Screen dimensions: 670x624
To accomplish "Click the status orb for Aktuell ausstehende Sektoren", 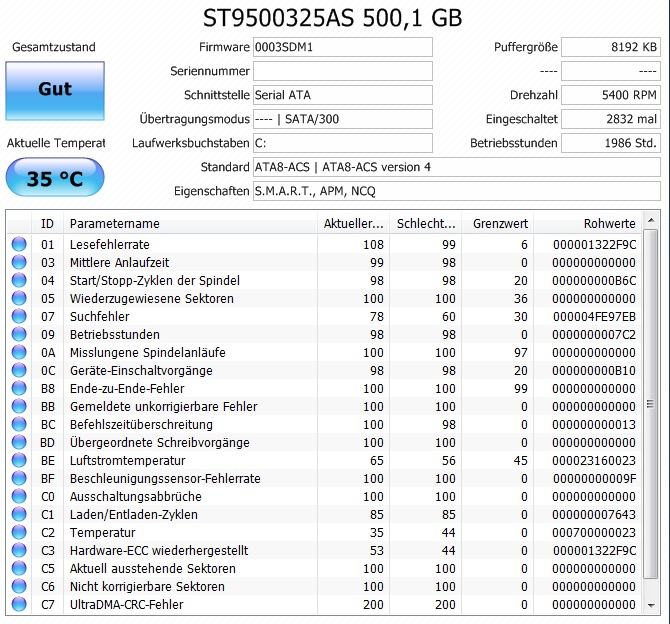I will point(19,568).
